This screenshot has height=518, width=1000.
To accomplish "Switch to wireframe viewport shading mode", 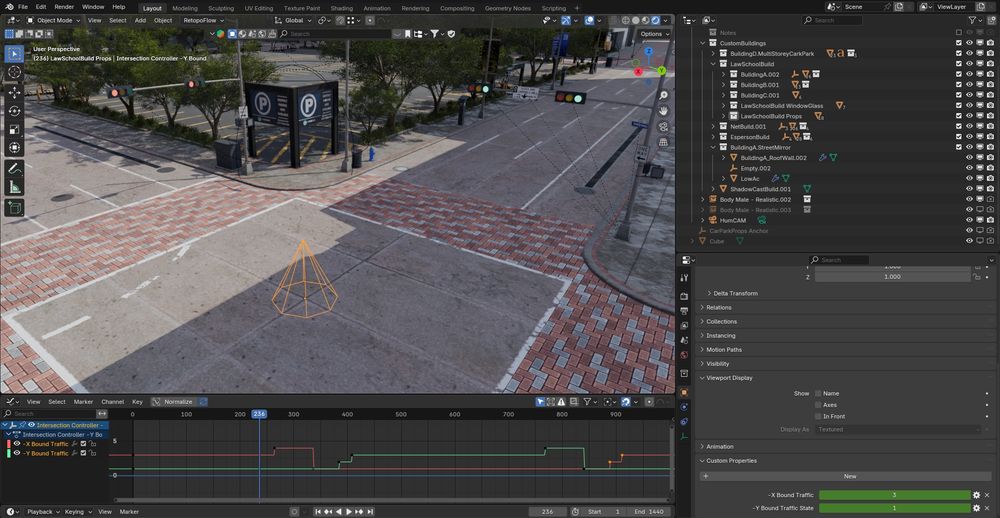I will [x=624, y=20].
